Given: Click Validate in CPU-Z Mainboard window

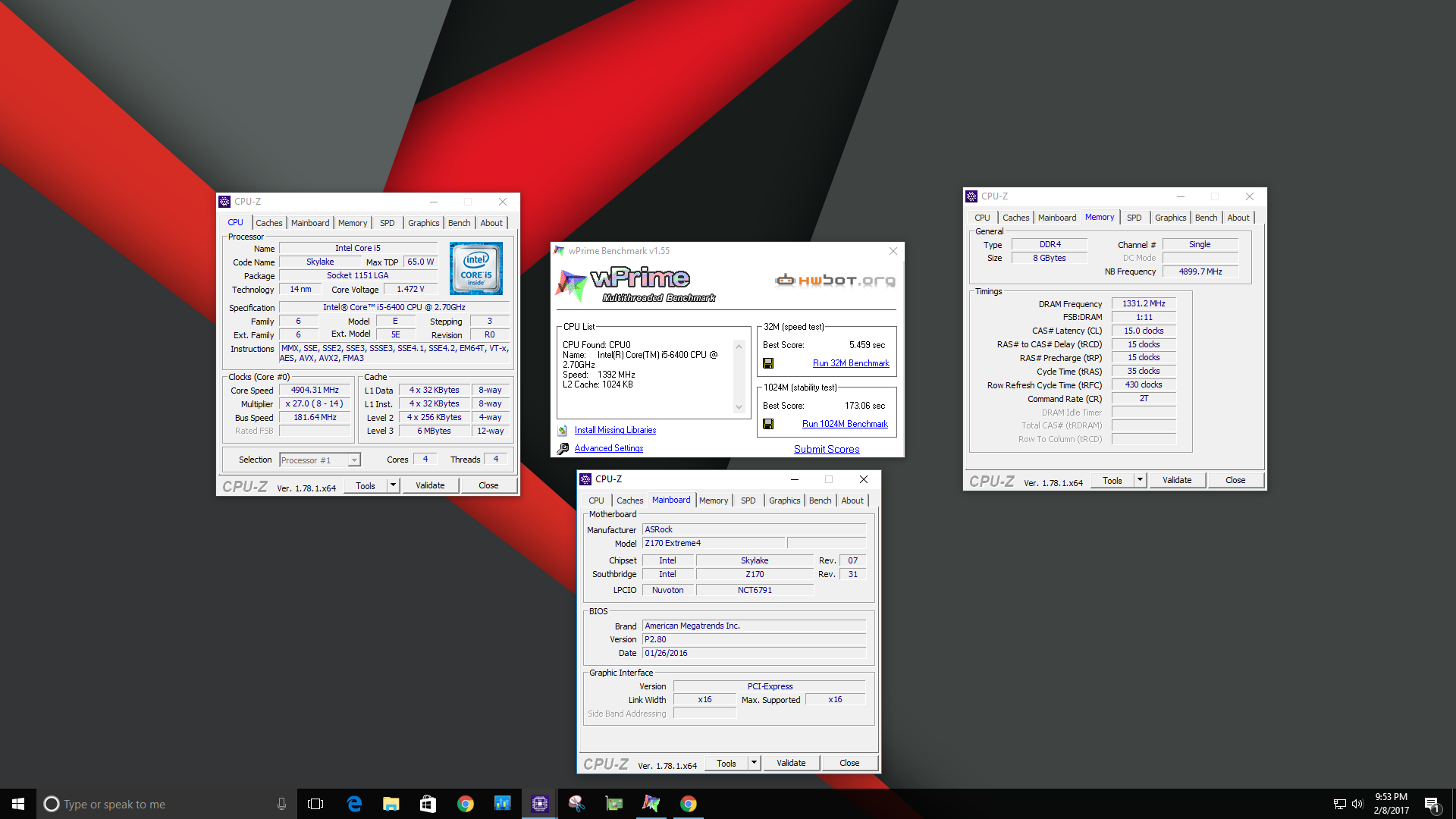Looking at the screenshot, I should (x=791, y=763).
